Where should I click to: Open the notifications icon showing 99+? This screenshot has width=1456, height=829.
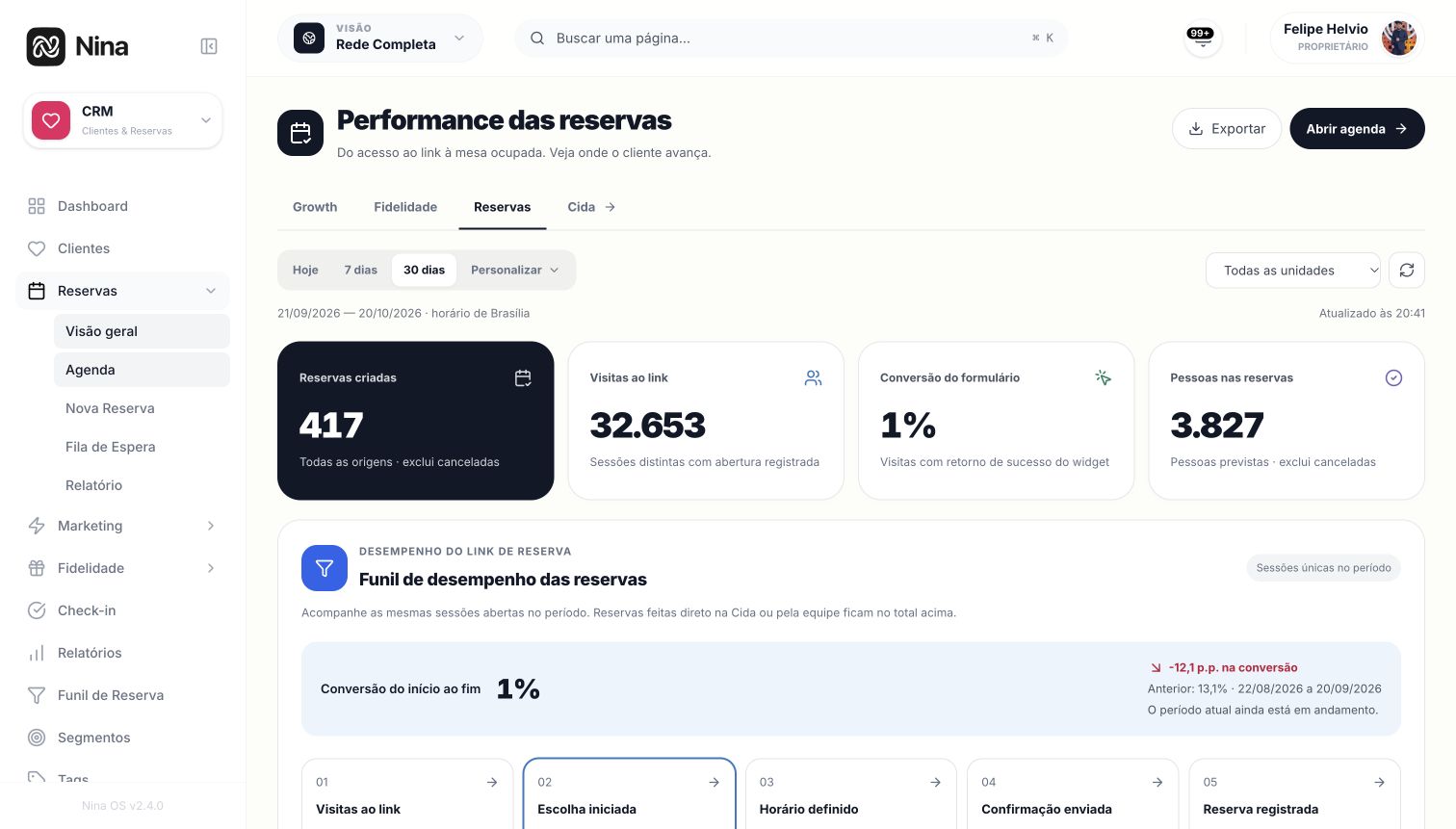1202,39
